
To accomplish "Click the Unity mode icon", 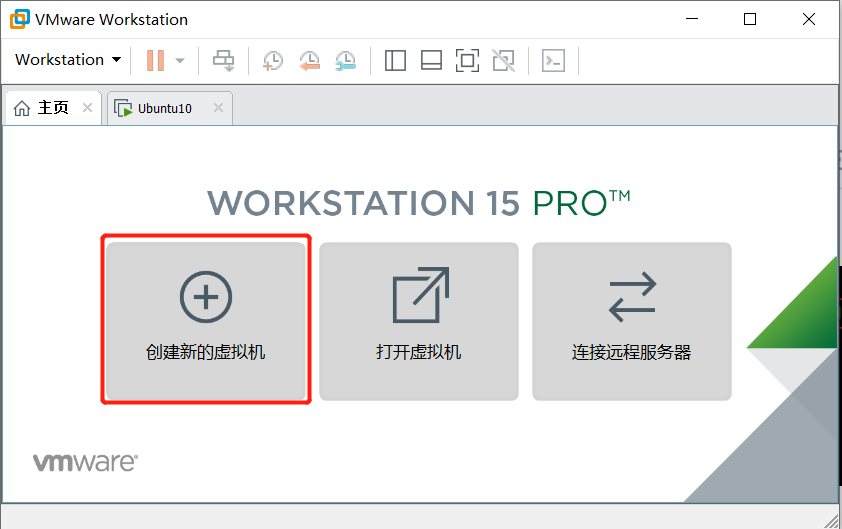I will pos(504,60).
